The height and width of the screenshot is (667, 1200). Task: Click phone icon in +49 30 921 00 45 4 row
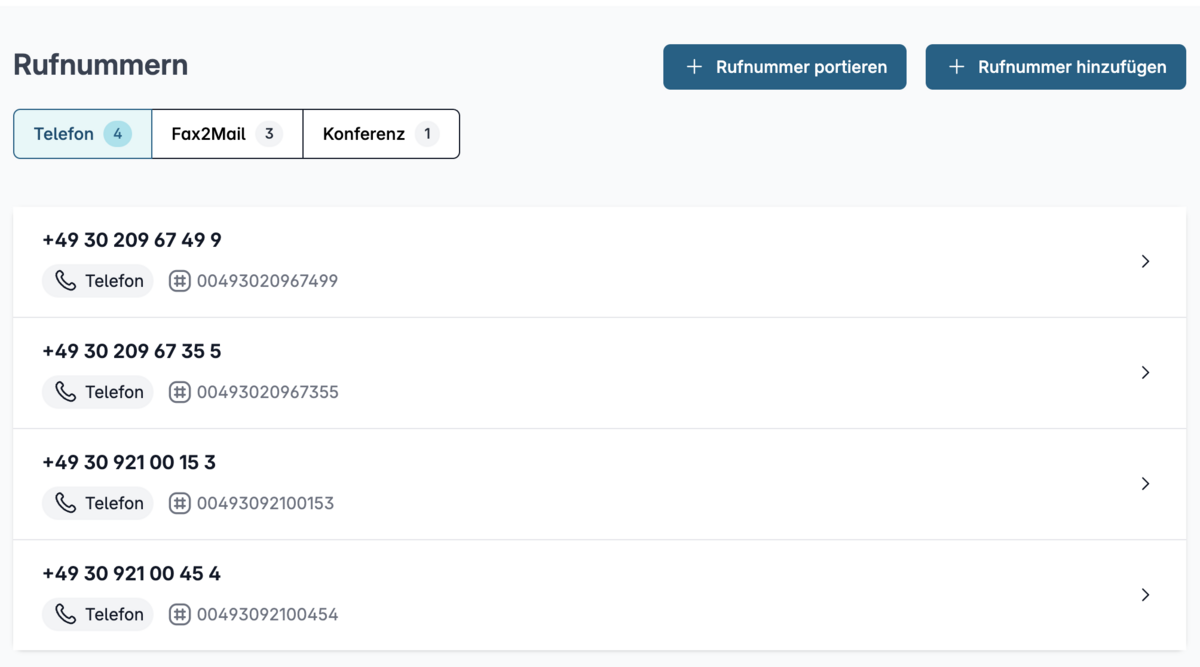click(65, 614)
